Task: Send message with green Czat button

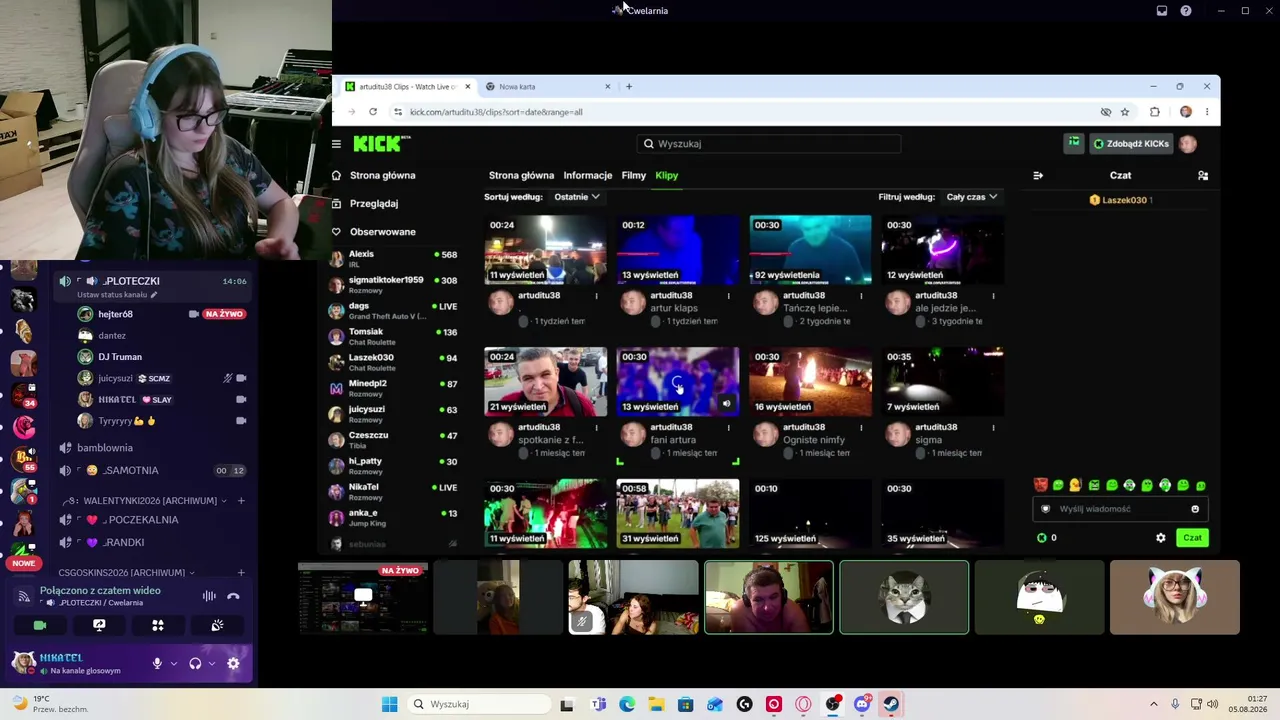Action: [x=1193, y=538]
